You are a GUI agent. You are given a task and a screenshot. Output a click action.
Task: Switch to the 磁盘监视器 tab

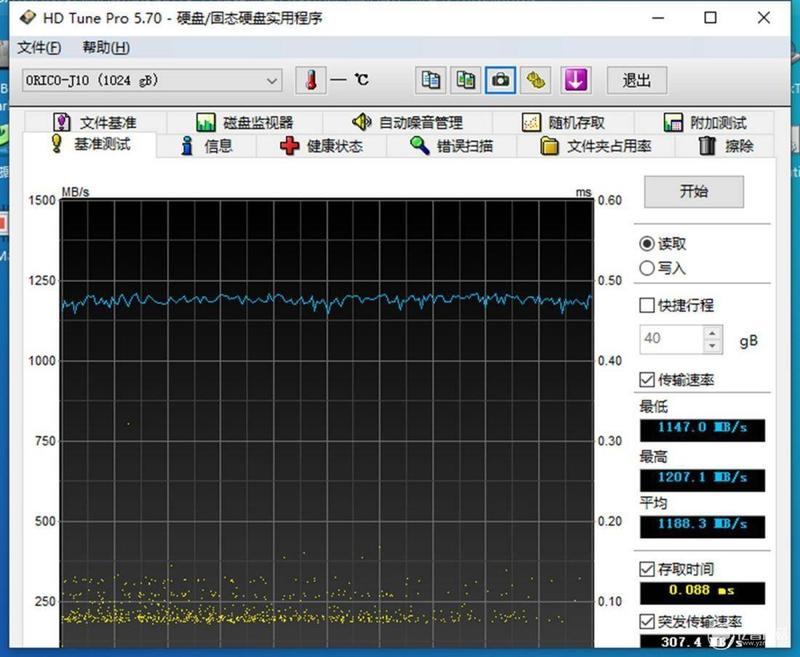(x=245, y=122)
